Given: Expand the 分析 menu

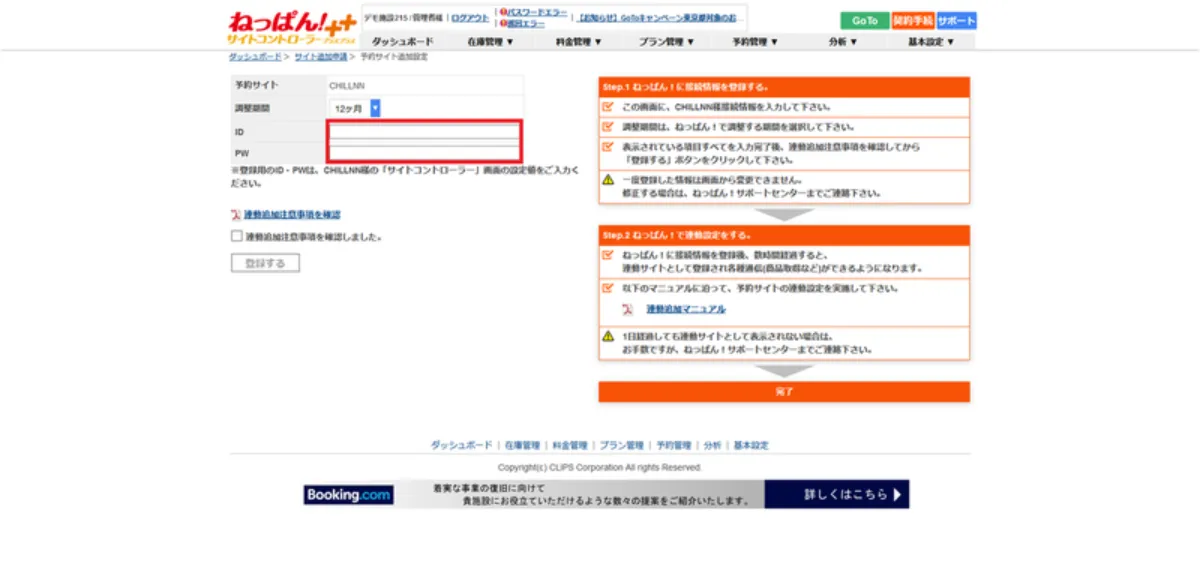Looking at the screenshot, I should tap(843, 42).
